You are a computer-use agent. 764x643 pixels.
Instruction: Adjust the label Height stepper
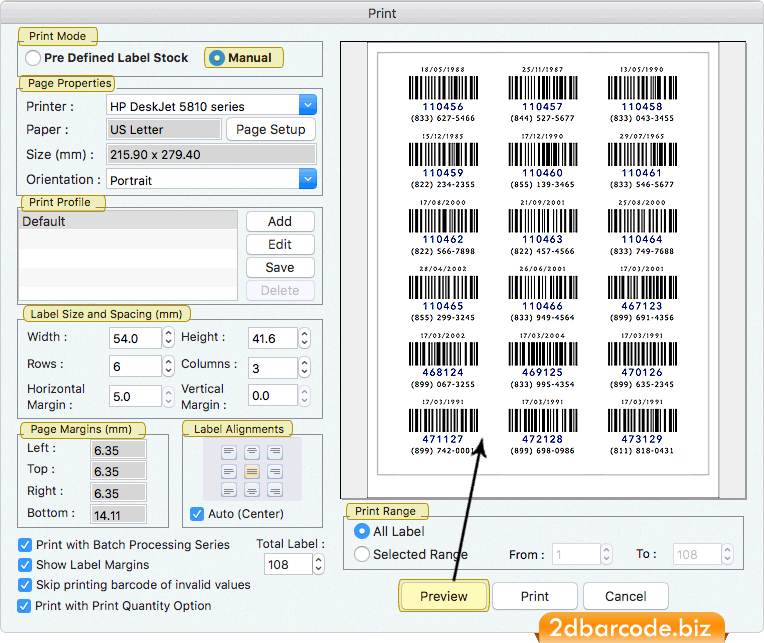pyautogui.click(x=305, y=337)
